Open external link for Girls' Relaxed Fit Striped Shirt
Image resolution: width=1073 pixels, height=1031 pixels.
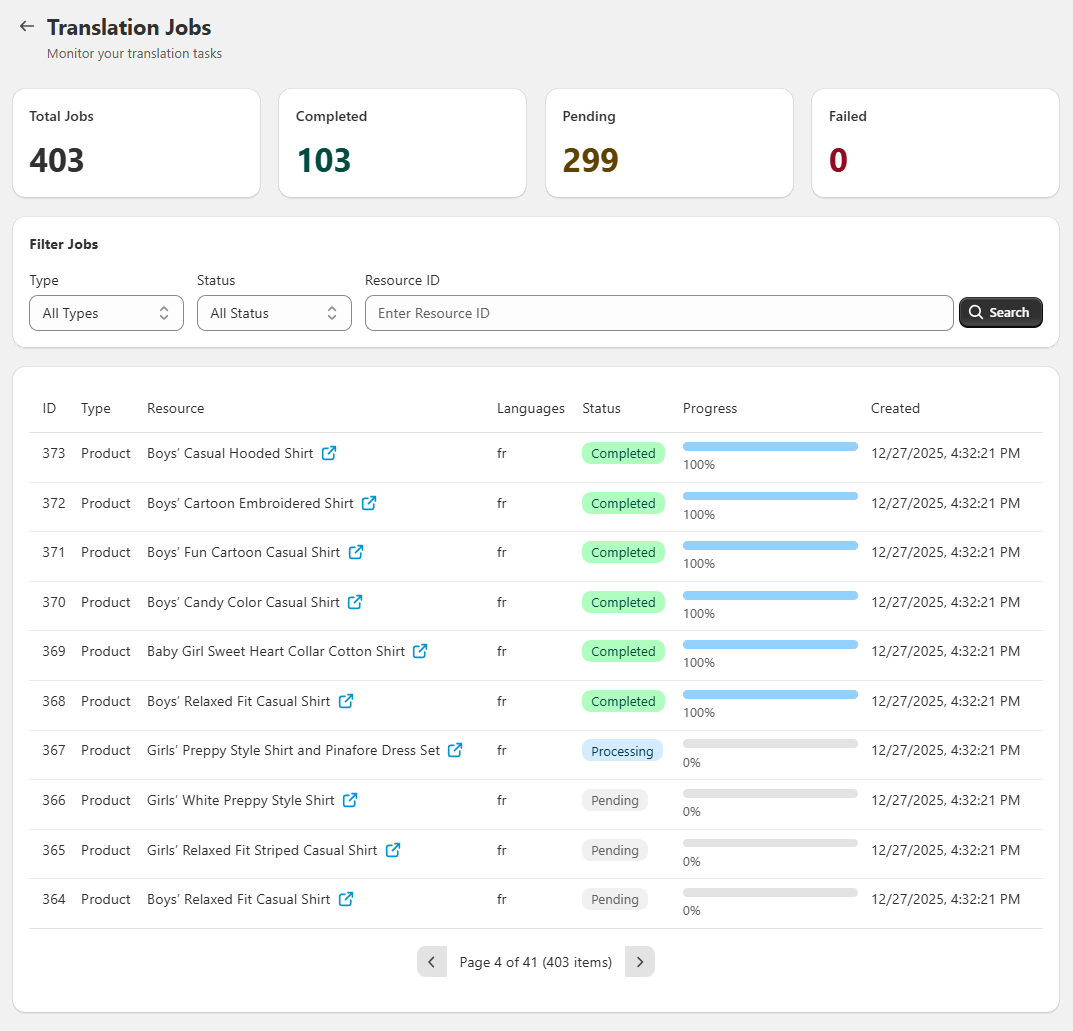393,850
